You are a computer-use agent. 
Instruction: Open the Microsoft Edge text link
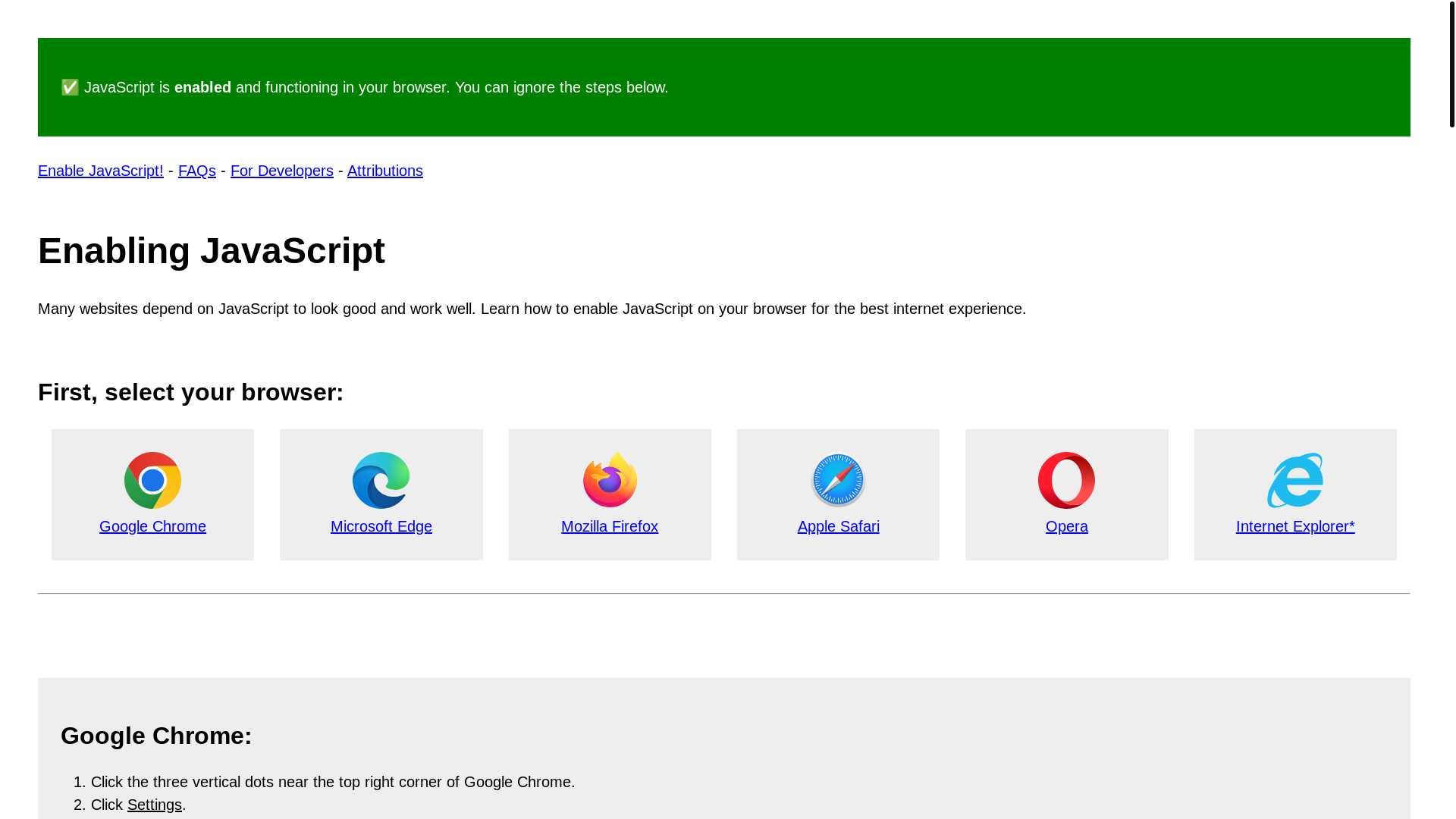[x=381, y=526]
